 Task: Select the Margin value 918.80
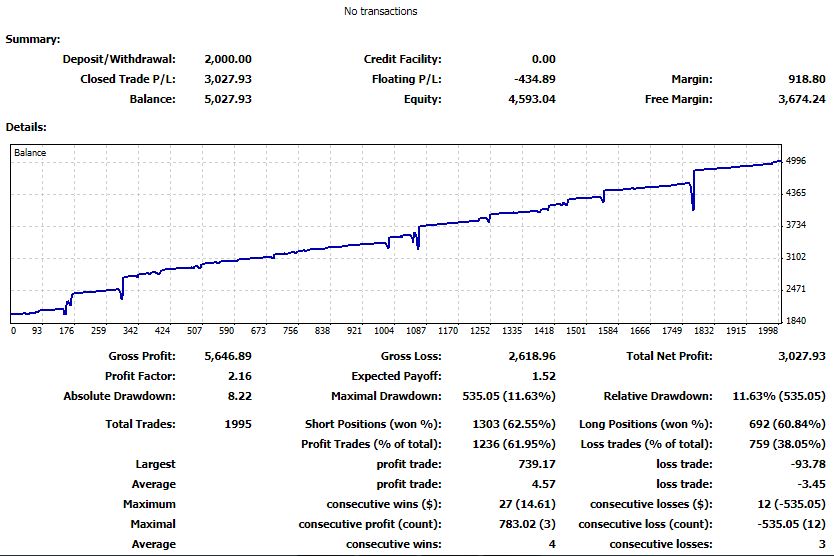805,79
